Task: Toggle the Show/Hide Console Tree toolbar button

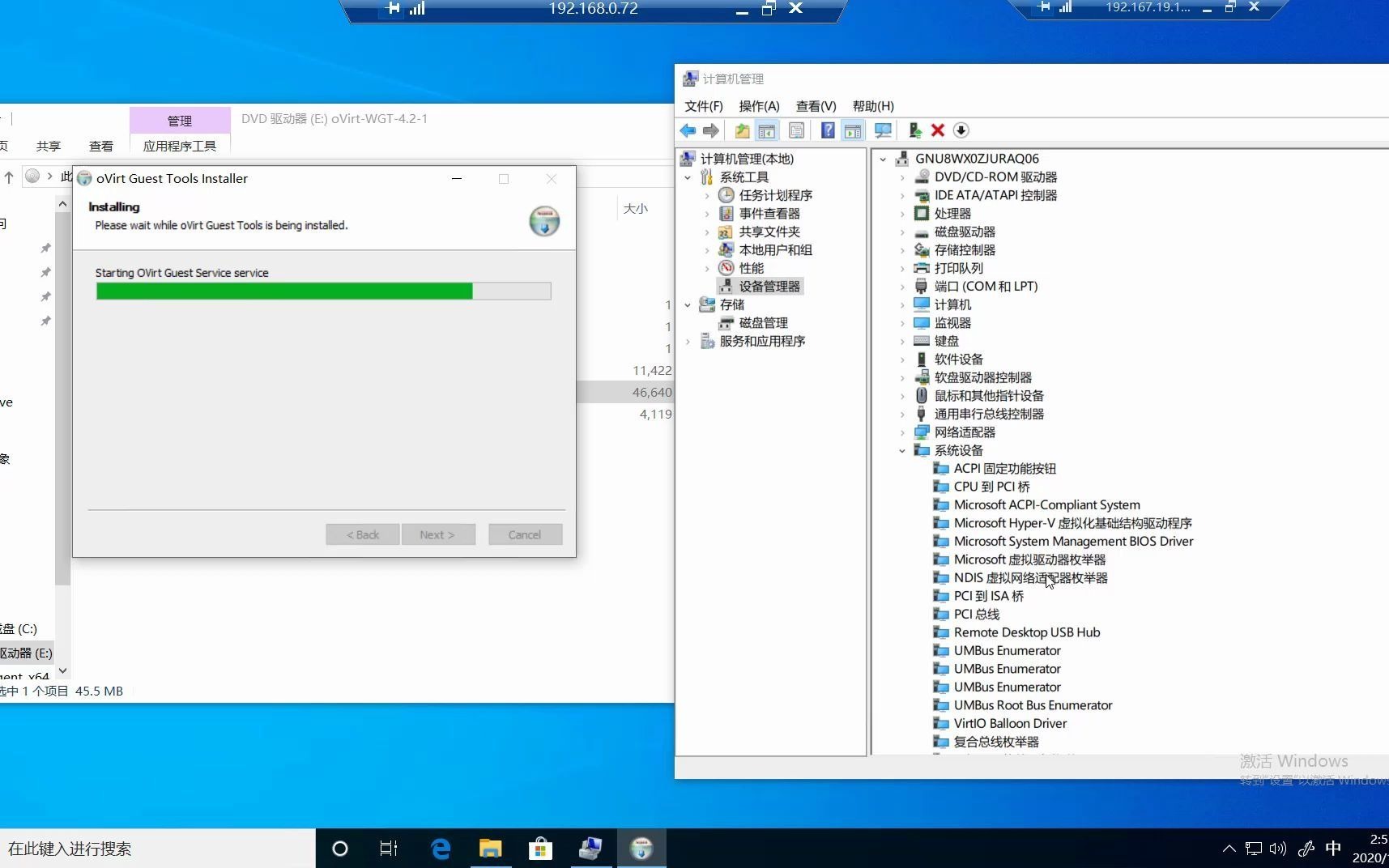Action: tap(767, 130)
